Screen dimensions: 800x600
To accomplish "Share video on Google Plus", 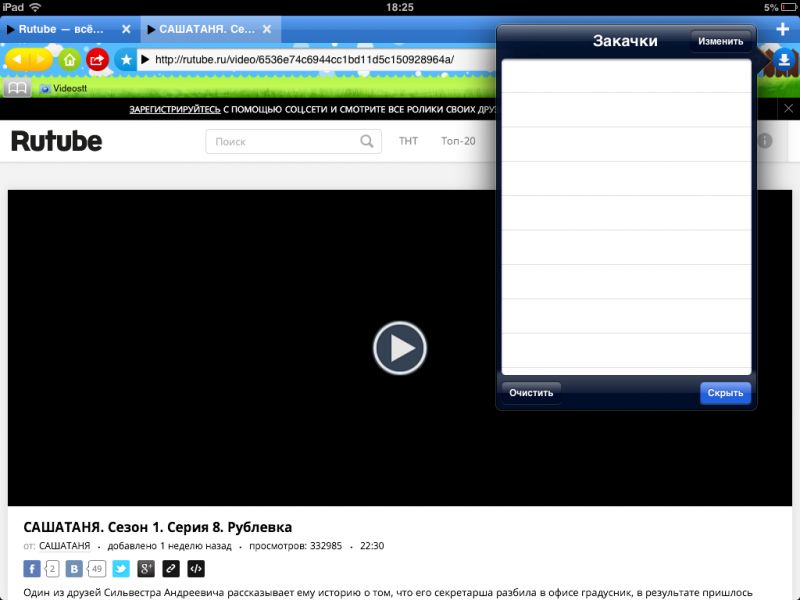I will tap(146, 569).
